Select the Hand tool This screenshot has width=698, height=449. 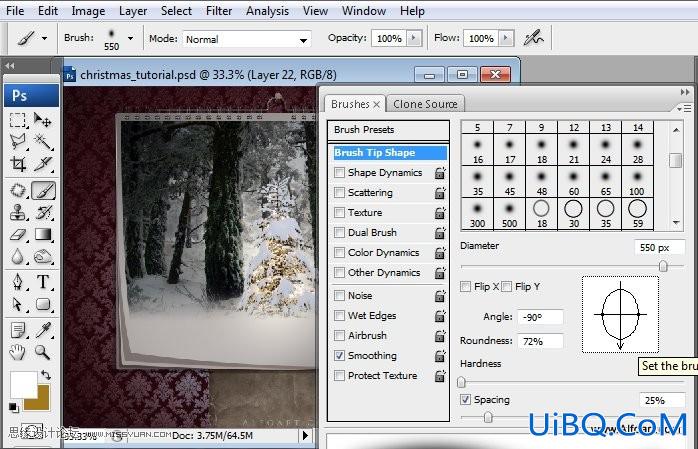(x=18, y=352)
